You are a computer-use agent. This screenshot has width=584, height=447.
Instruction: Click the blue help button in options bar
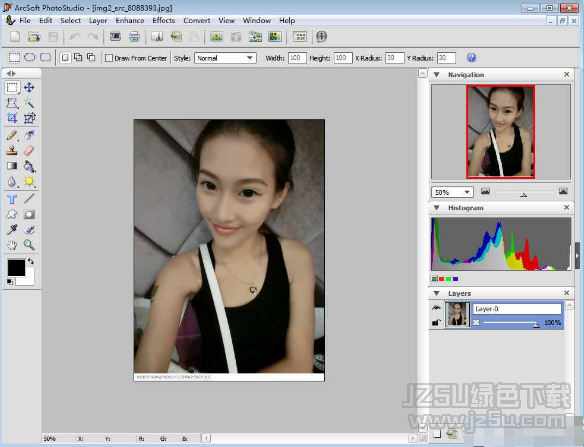471,58
